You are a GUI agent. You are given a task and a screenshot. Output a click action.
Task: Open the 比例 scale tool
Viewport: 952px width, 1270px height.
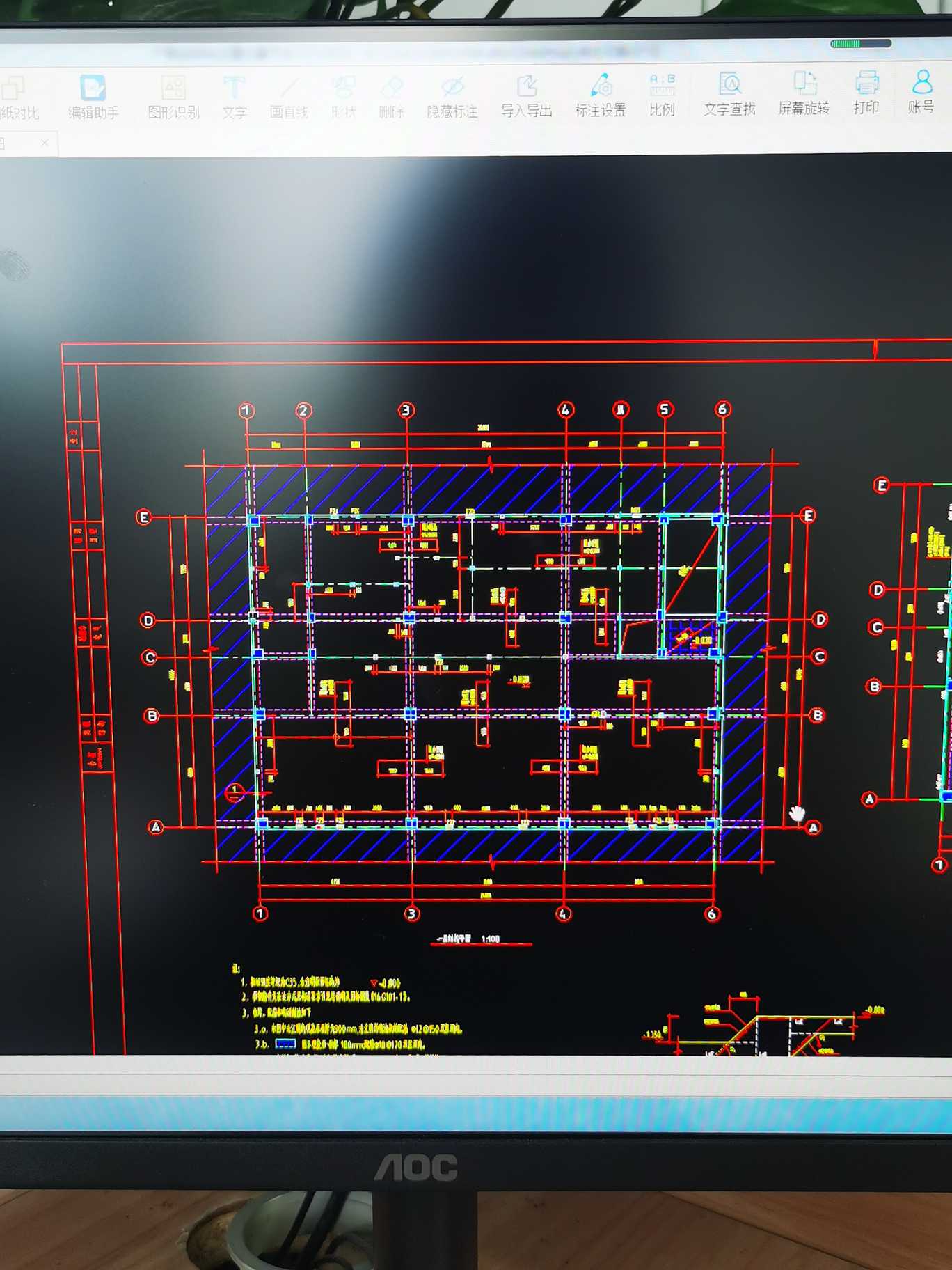[x=662, y=95]
